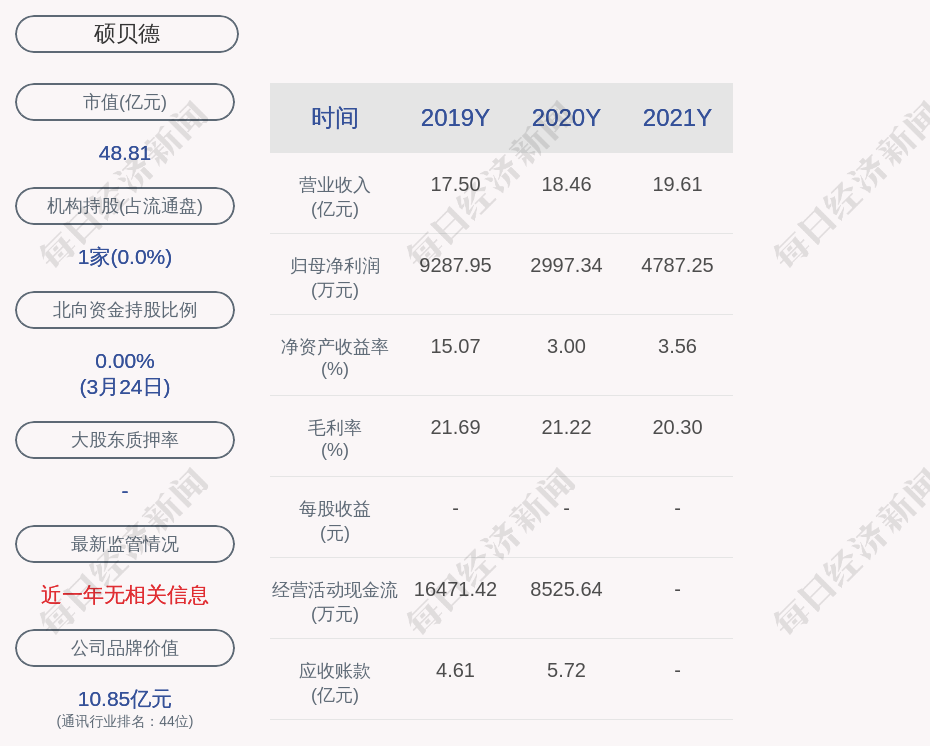Image resolution: width=930 pixels, height=746 pixels.
Task: Click the 48.81 market value figure
Action: (125, 153)
